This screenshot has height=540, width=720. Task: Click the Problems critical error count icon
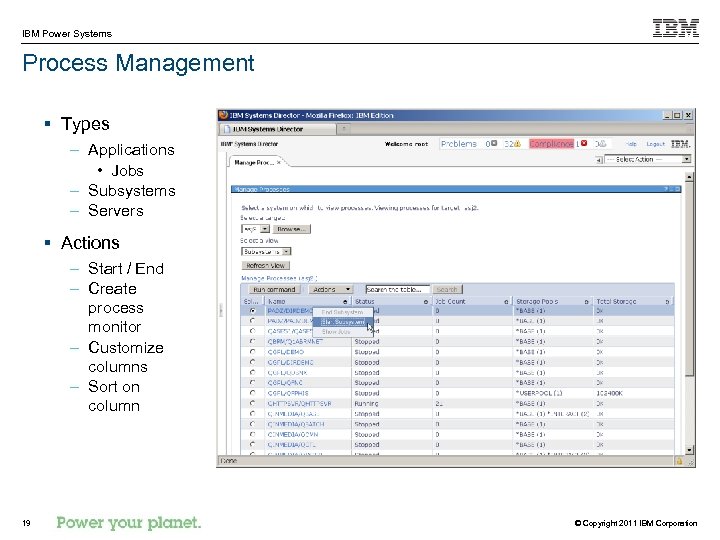coord(494,144)
